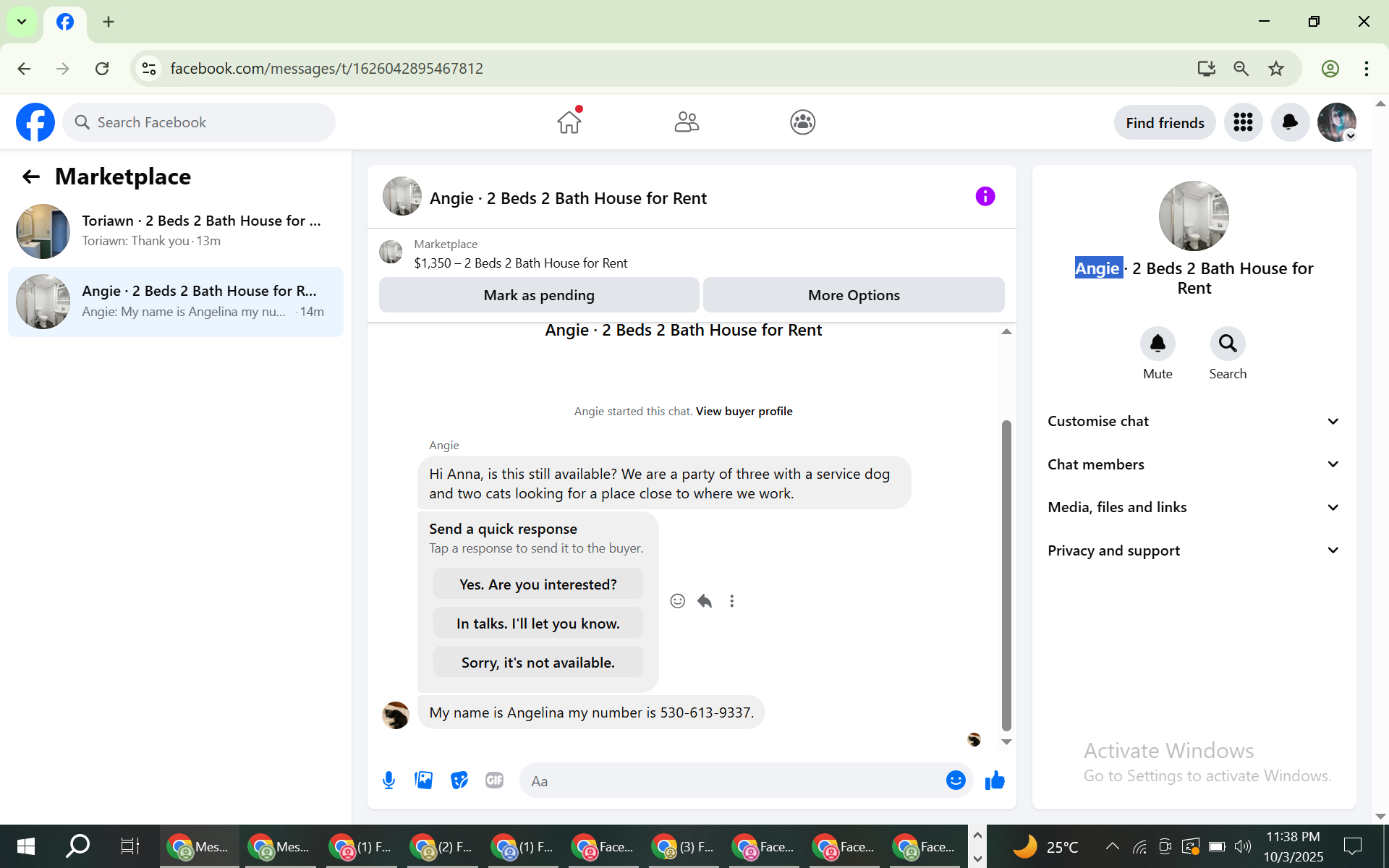Click the phone number 530-613-9337
Screen dimensions: 1389x868
tap(705, 712)
